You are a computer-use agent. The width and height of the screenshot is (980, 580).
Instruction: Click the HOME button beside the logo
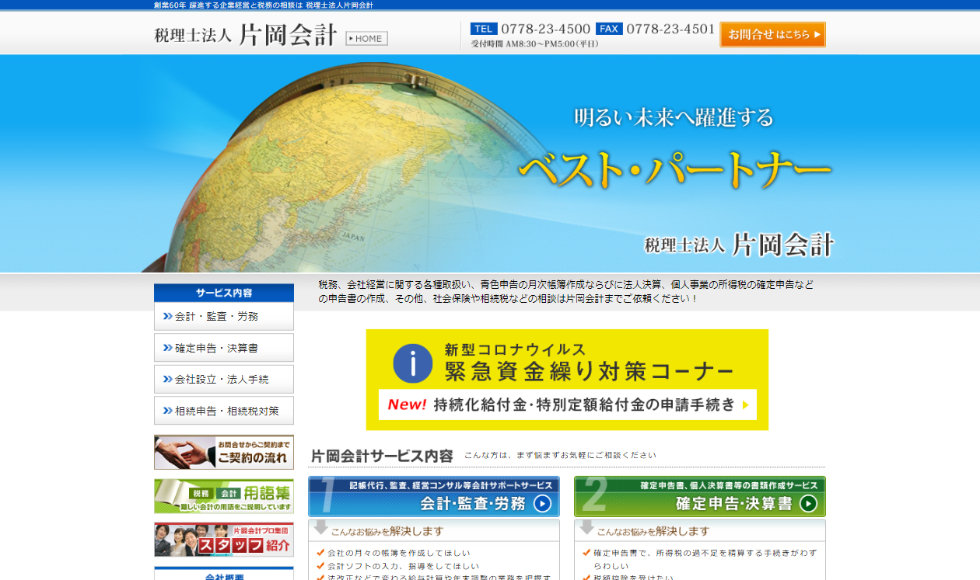click(366, 39)
